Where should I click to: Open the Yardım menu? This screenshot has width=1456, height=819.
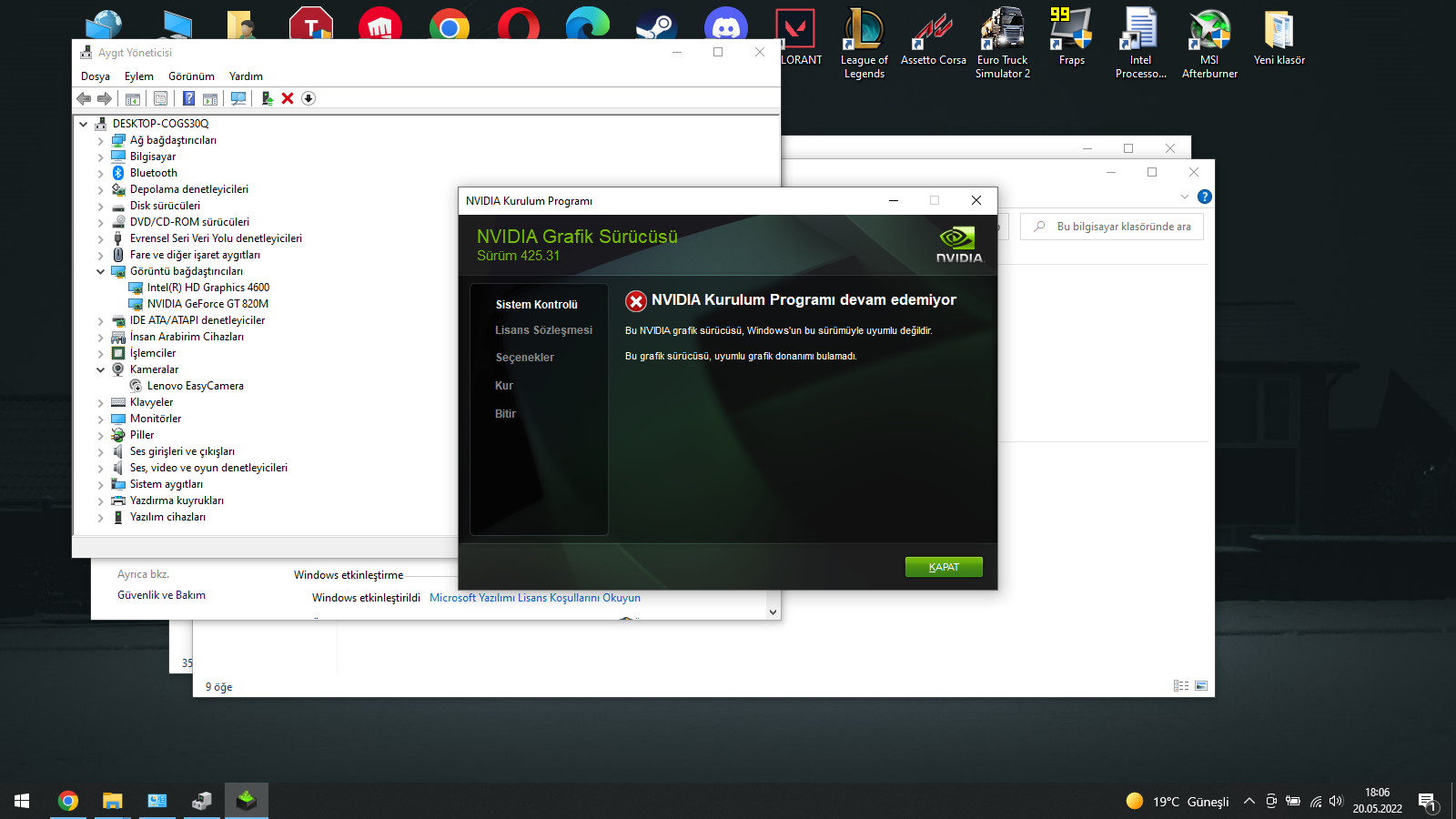[x=246, y=76]
